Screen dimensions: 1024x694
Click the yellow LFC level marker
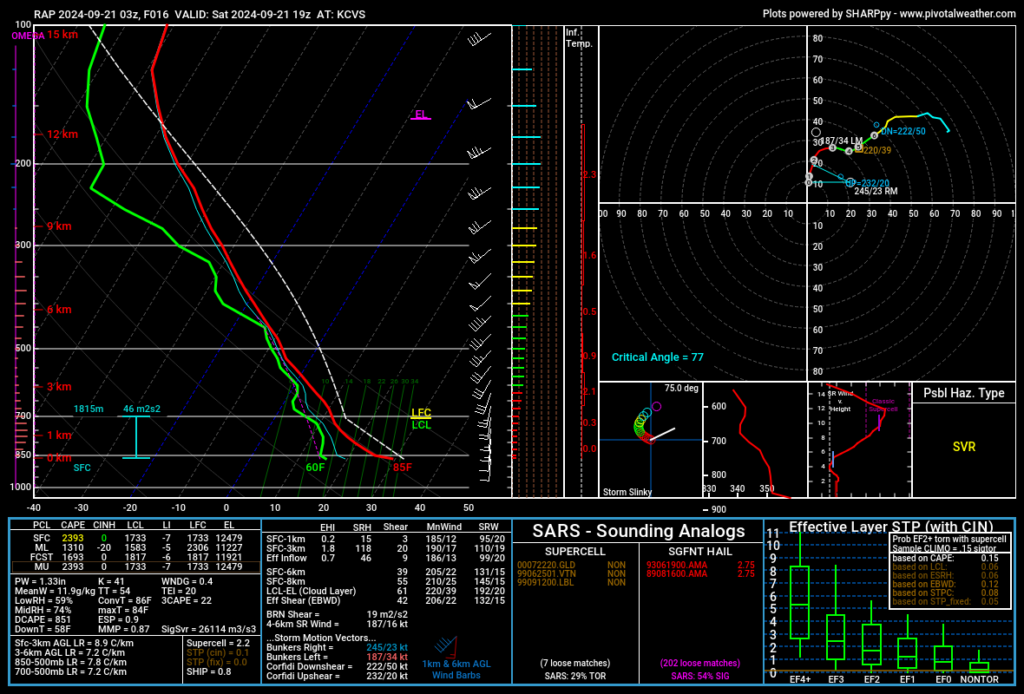[x=421, y=413]
